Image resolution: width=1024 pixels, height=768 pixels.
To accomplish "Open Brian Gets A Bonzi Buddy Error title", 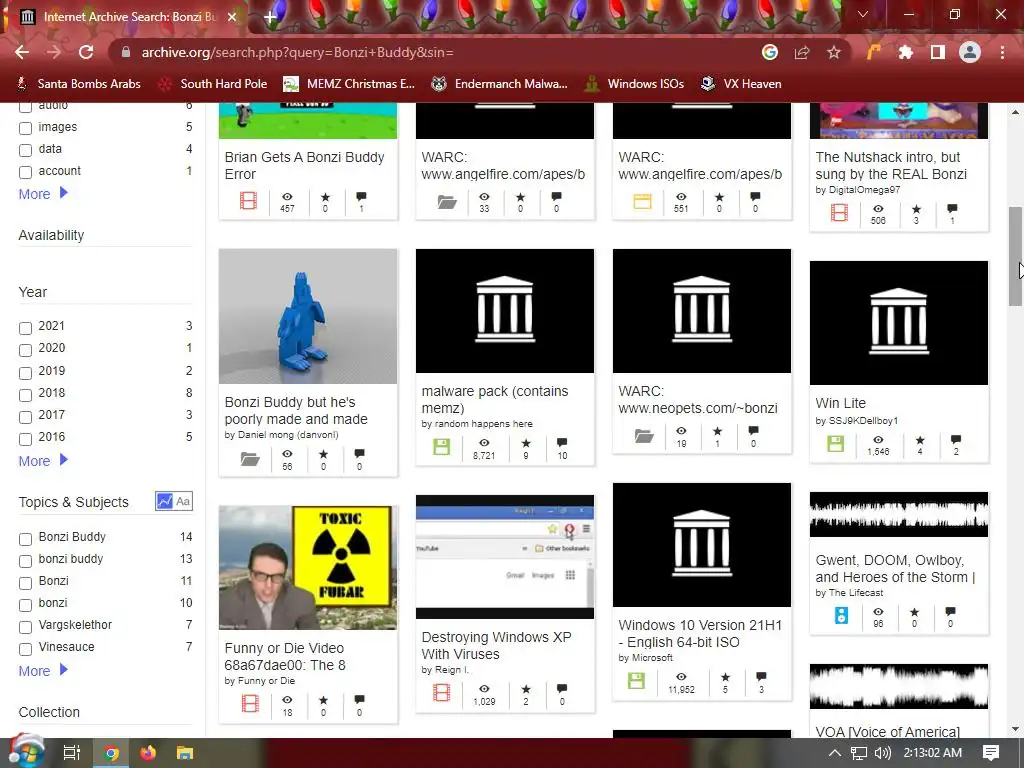I will pyautogui.click(x=304, y=166).
